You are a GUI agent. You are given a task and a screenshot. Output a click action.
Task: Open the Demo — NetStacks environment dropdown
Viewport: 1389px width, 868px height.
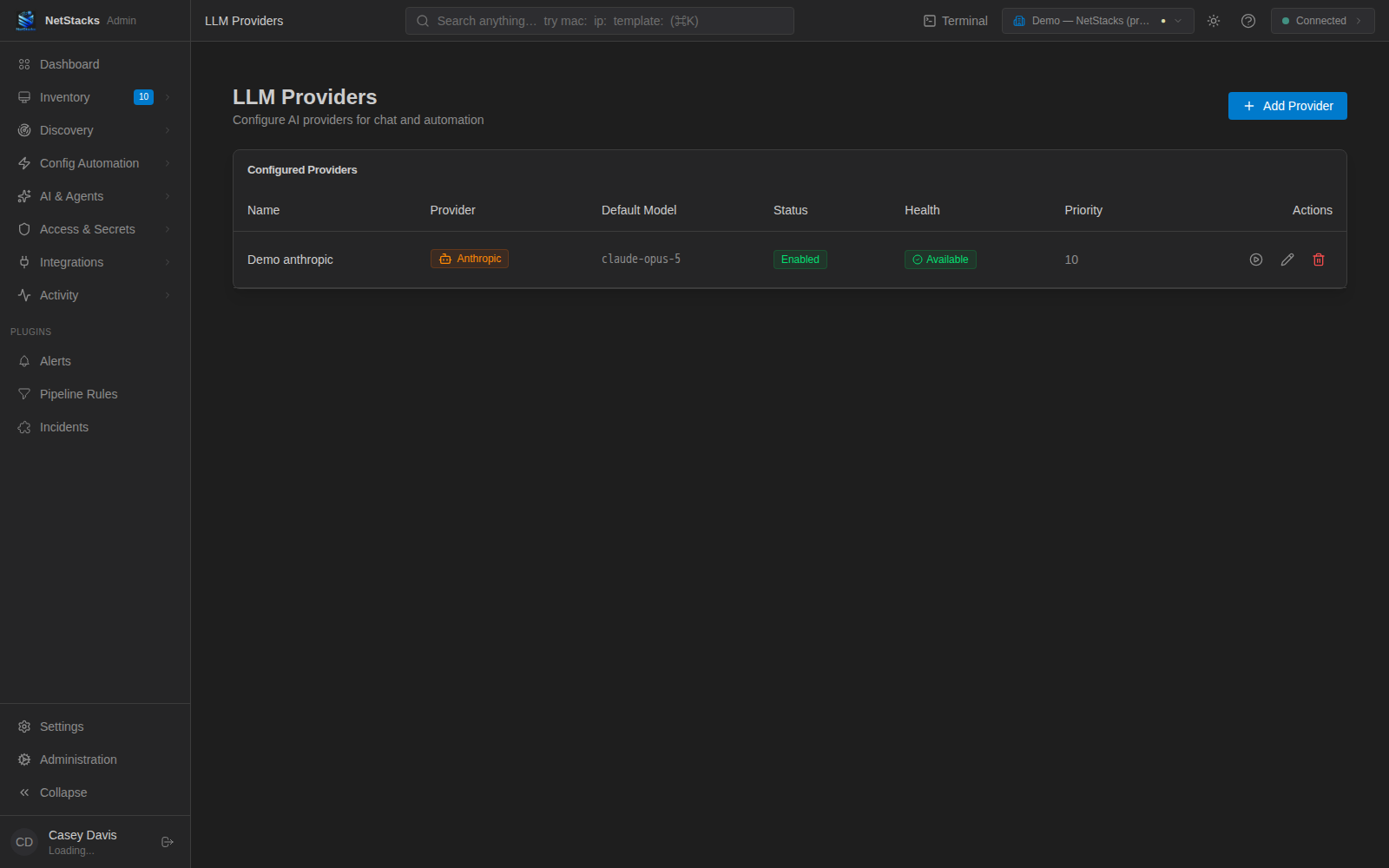pyautogui.click(x=1097, y=21)
